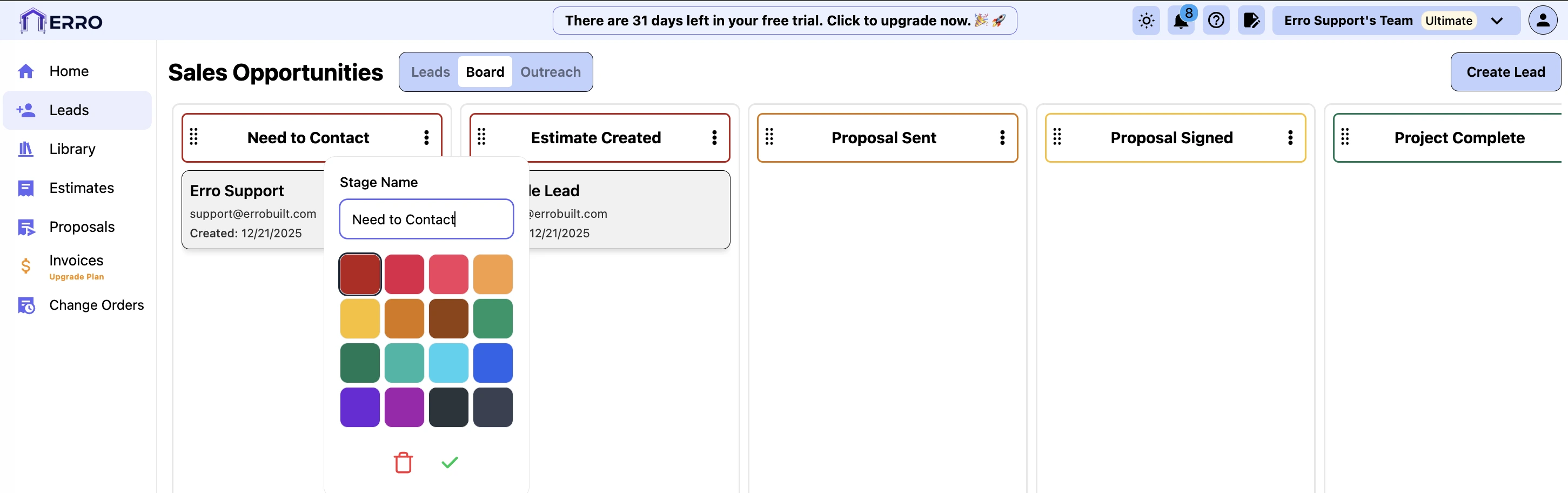The height and width of the screenshot is (493, 1568).
Task: Open Proposal Signed stage options menu
Action: tap(1290, 137)
